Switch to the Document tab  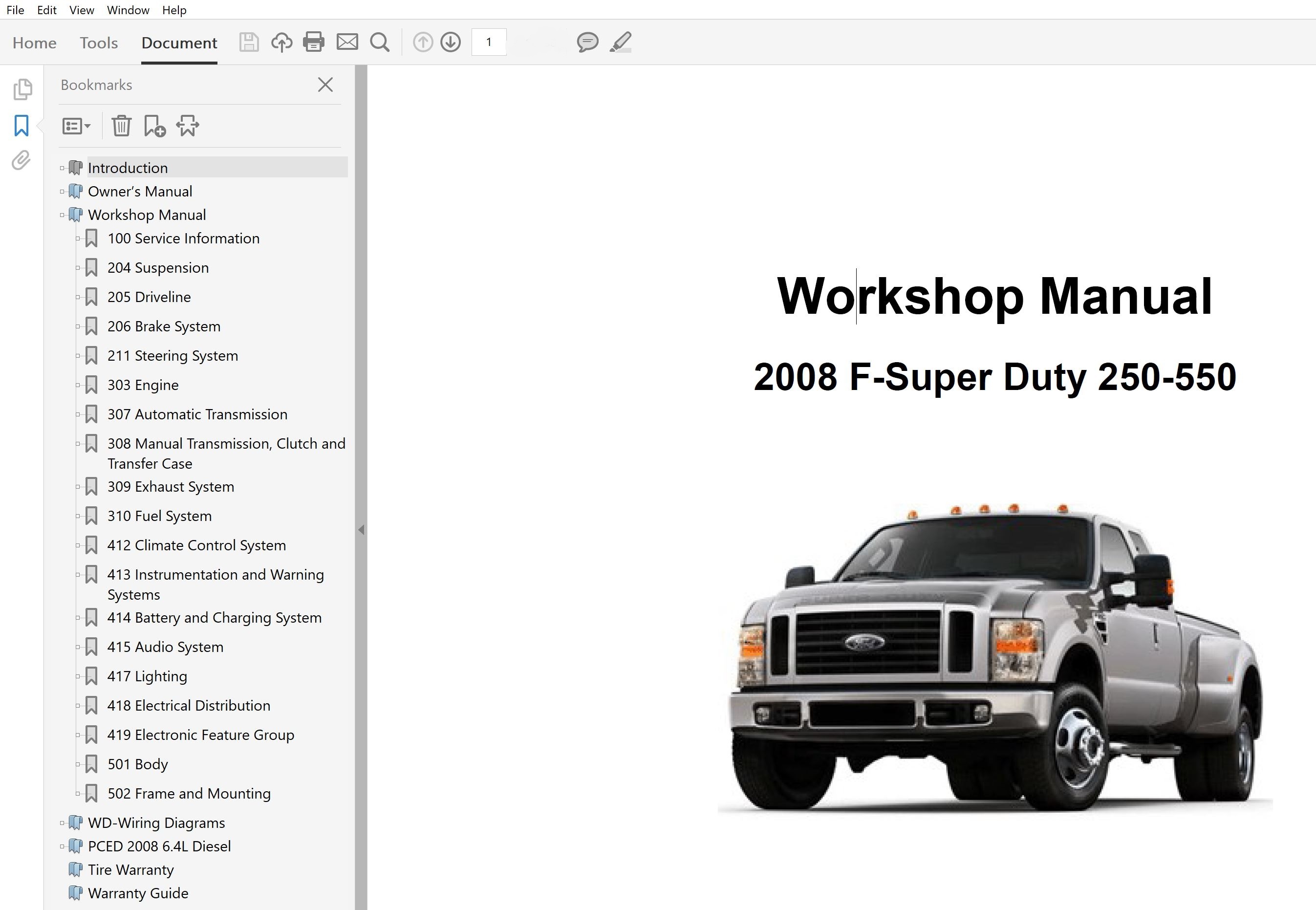pos(179,43)
